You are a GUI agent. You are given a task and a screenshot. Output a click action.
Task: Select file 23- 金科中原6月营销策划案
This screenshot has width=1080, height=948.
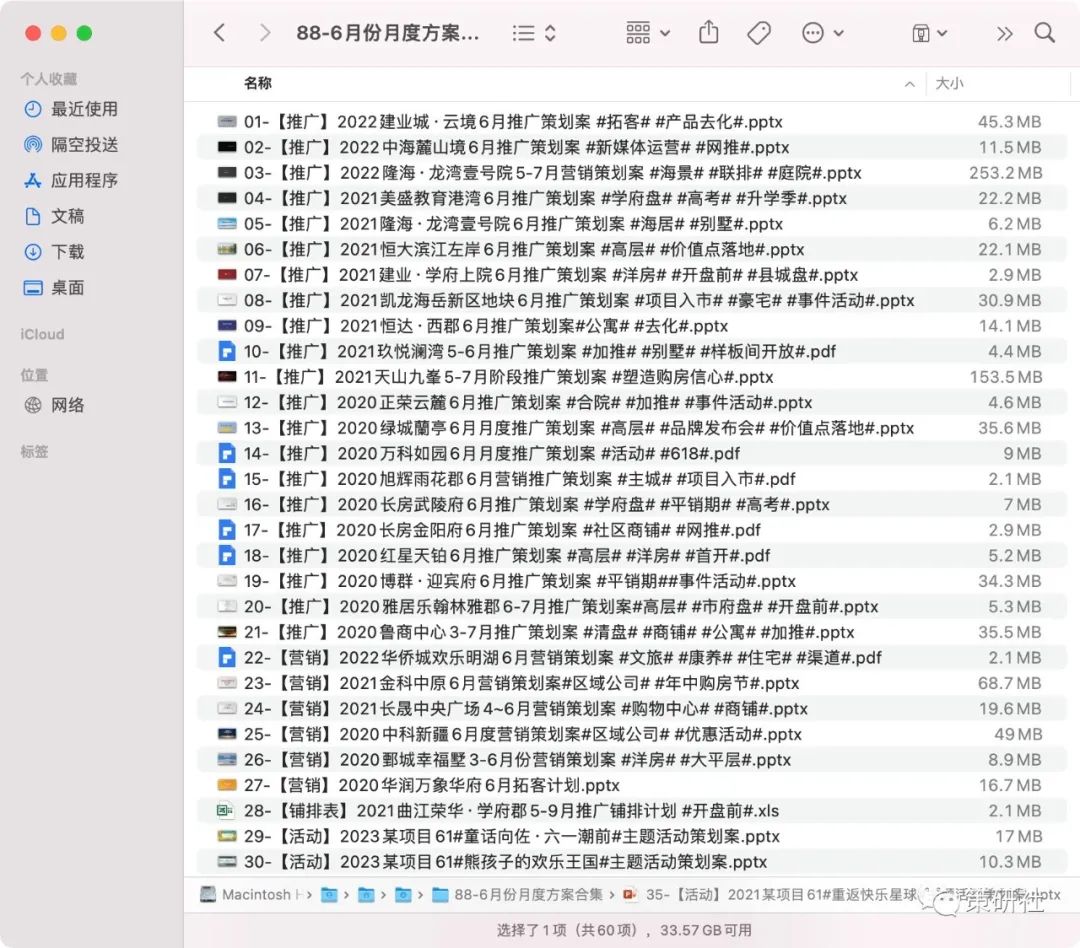pos(632,683)
